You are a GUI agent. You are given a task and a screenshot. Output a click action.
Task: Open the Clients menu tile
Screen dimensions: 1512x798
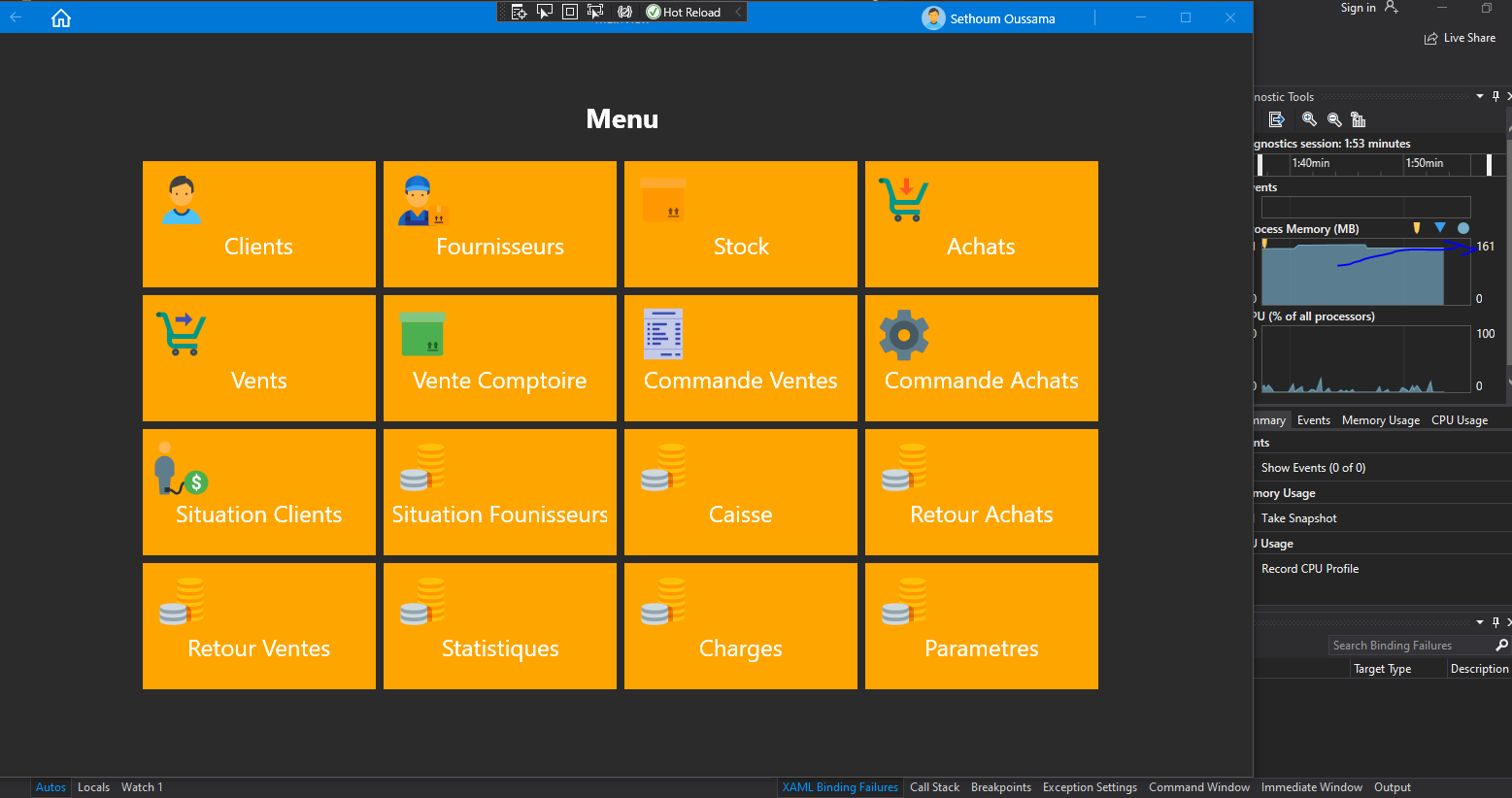tap(259, 224)
